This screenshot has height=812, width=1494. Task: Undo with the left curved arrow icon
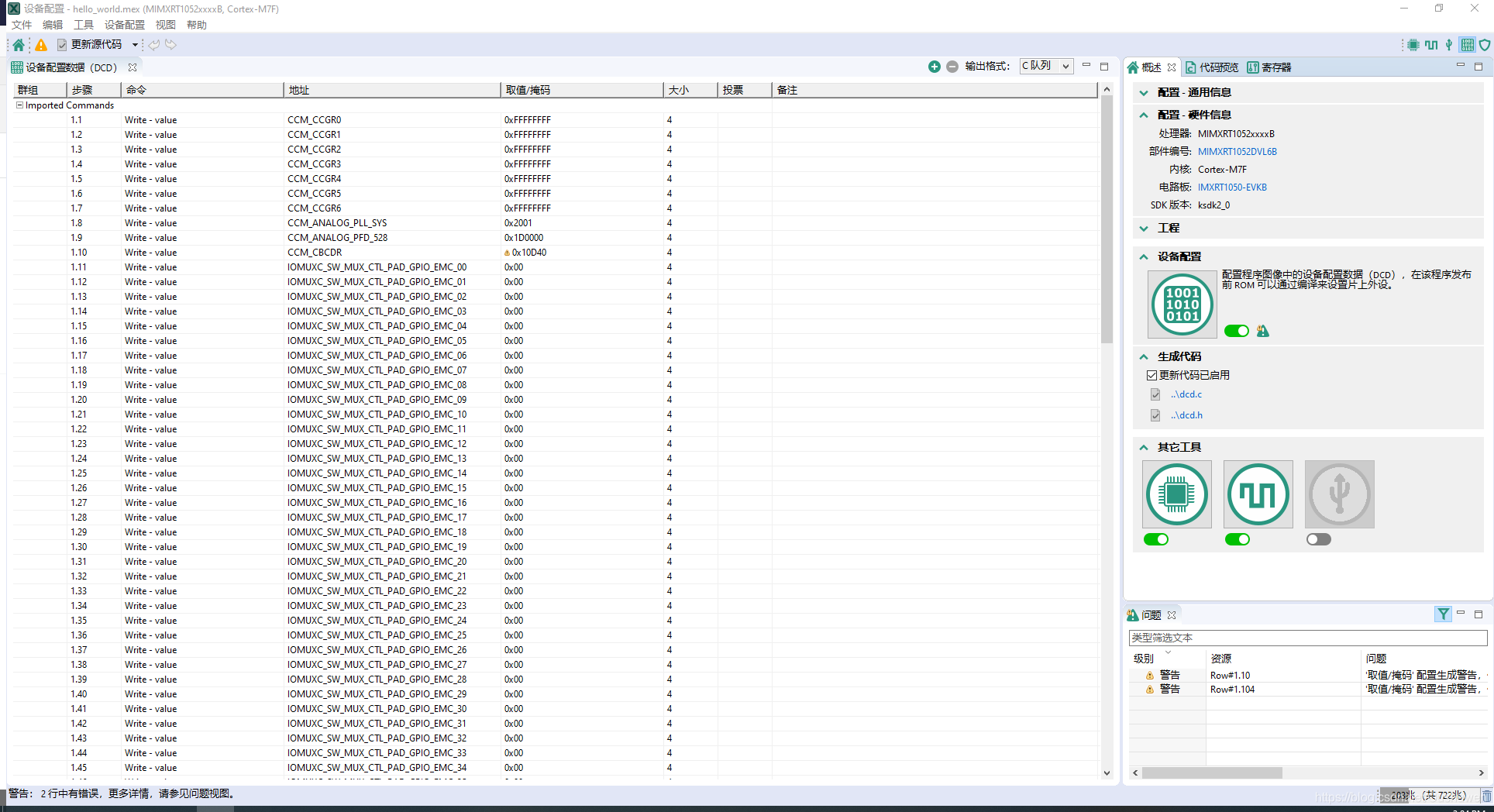154,45
